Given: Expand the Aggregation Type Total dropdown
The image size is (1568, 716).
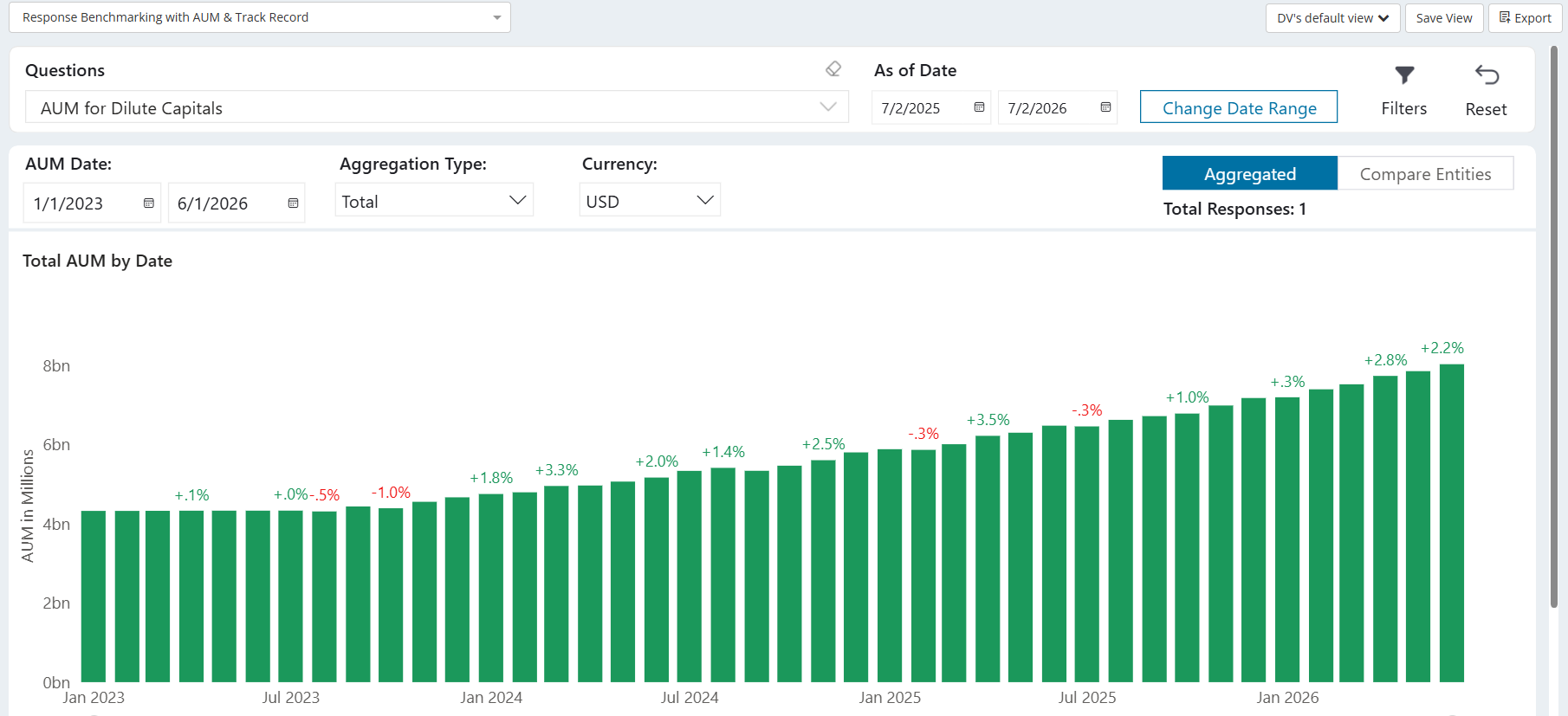Looking at the screenshot, I should pos(434,201).
